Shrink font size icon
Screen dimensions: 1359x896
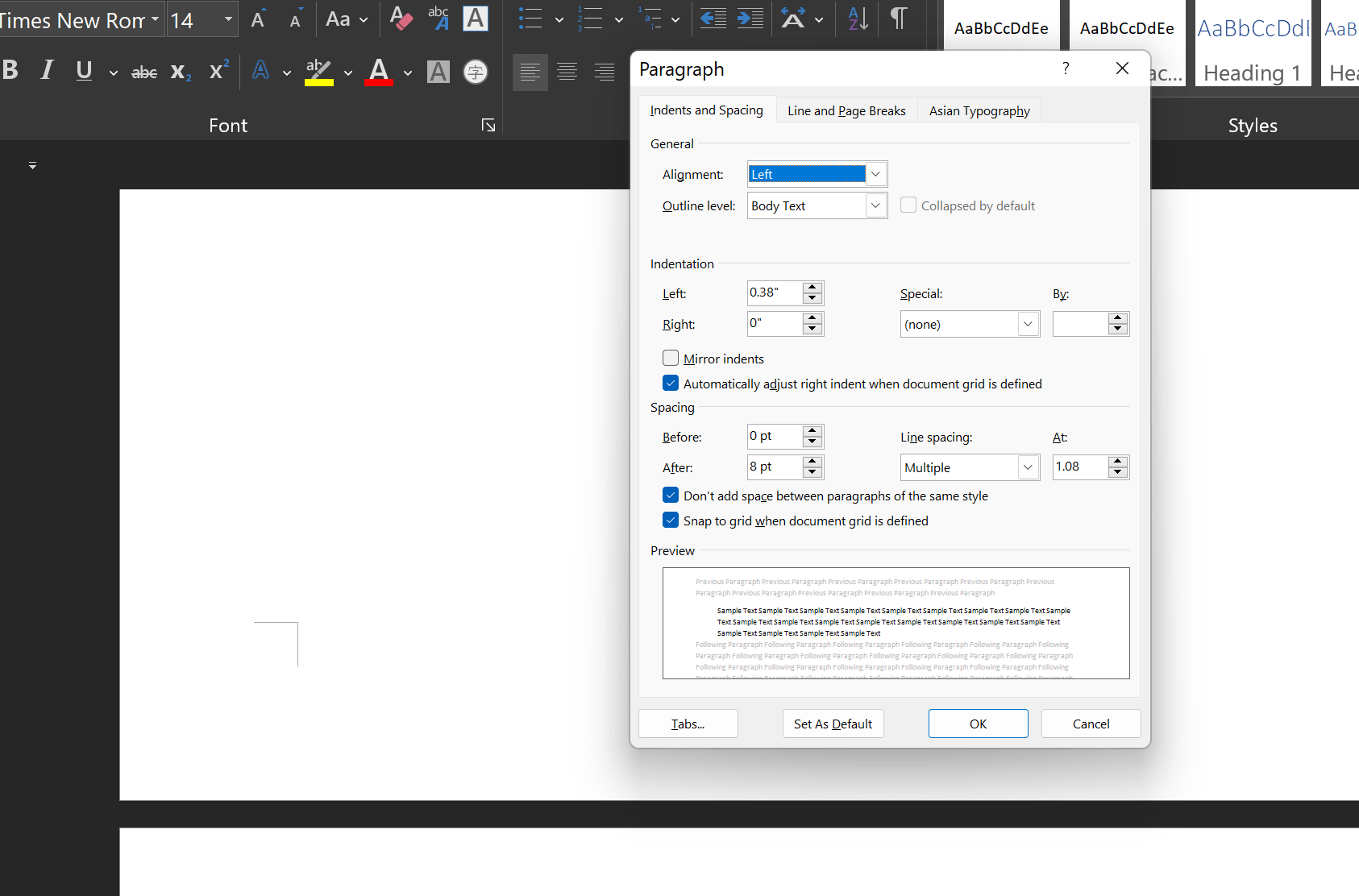click(x=296, y=19)
